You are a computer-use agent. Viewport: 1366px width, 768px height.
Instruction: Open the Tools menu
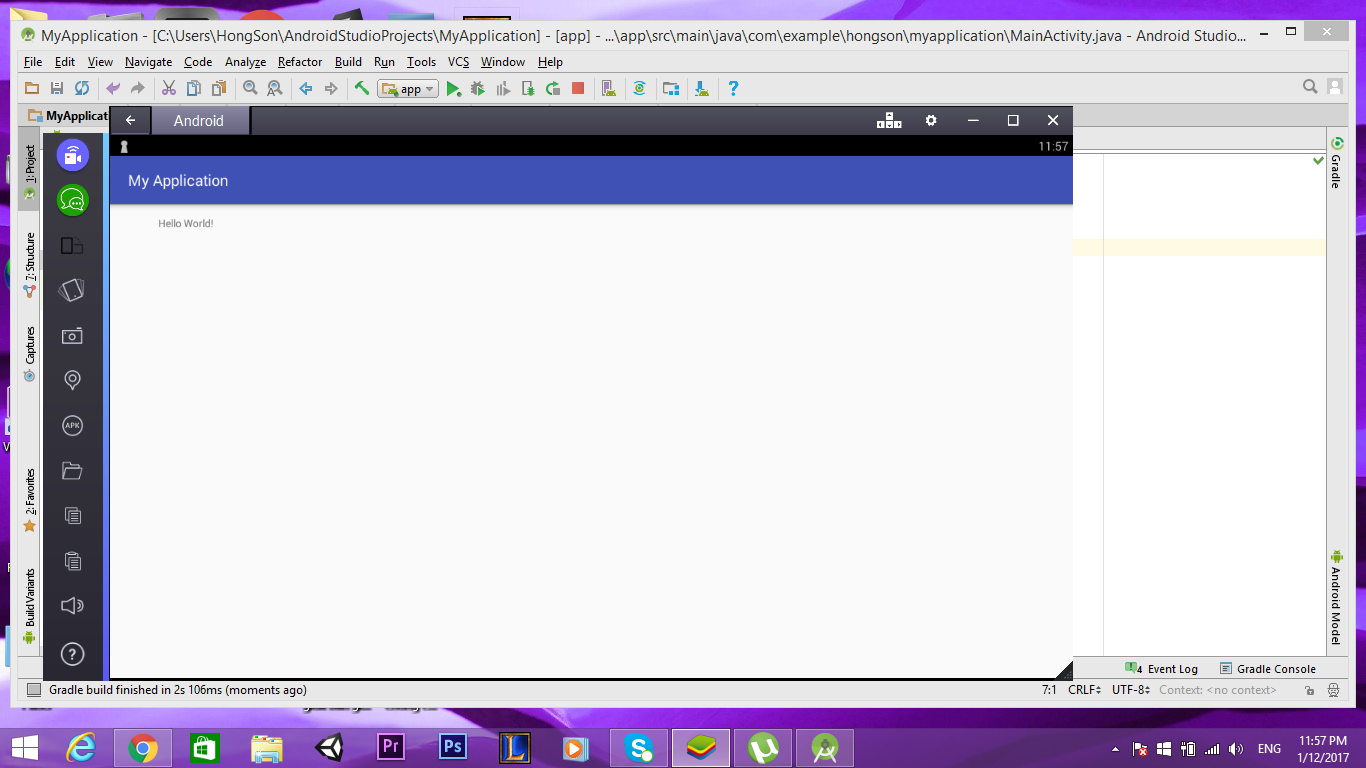click(421, 62)
